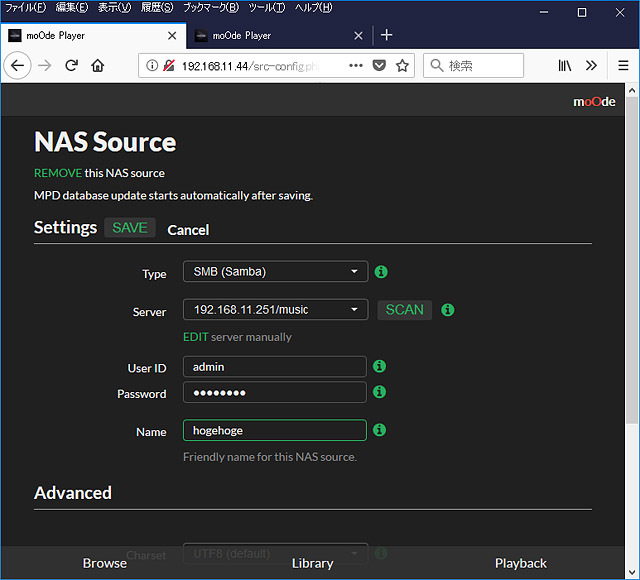Open the moOde logo menu
The height and width of the screenshot is (580, 640).
pos(594,102)
